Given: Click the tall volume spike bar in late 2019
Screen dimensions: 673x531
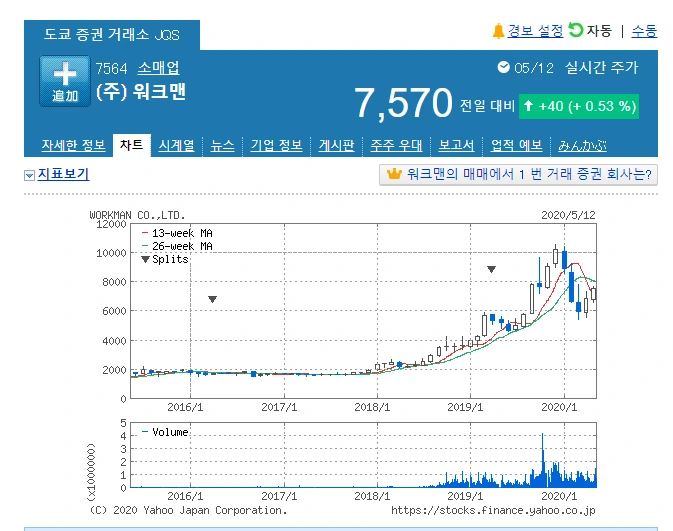Looking at the screenshot, I should point(543,460).
